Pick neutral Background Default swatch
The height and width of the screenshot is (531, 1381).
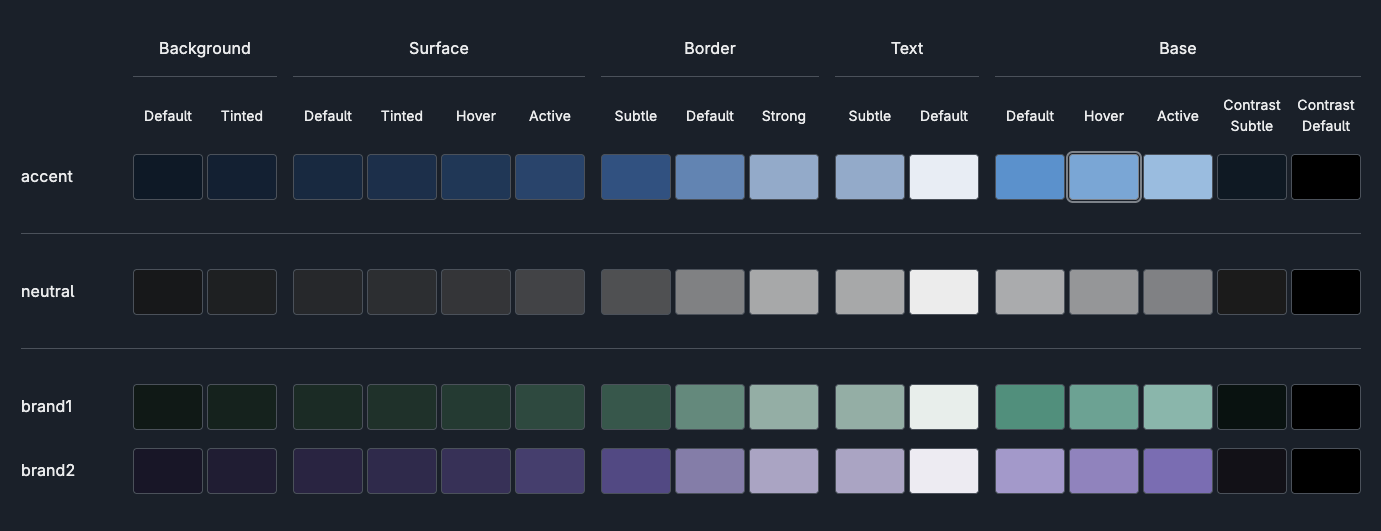[x=168, y=292]
